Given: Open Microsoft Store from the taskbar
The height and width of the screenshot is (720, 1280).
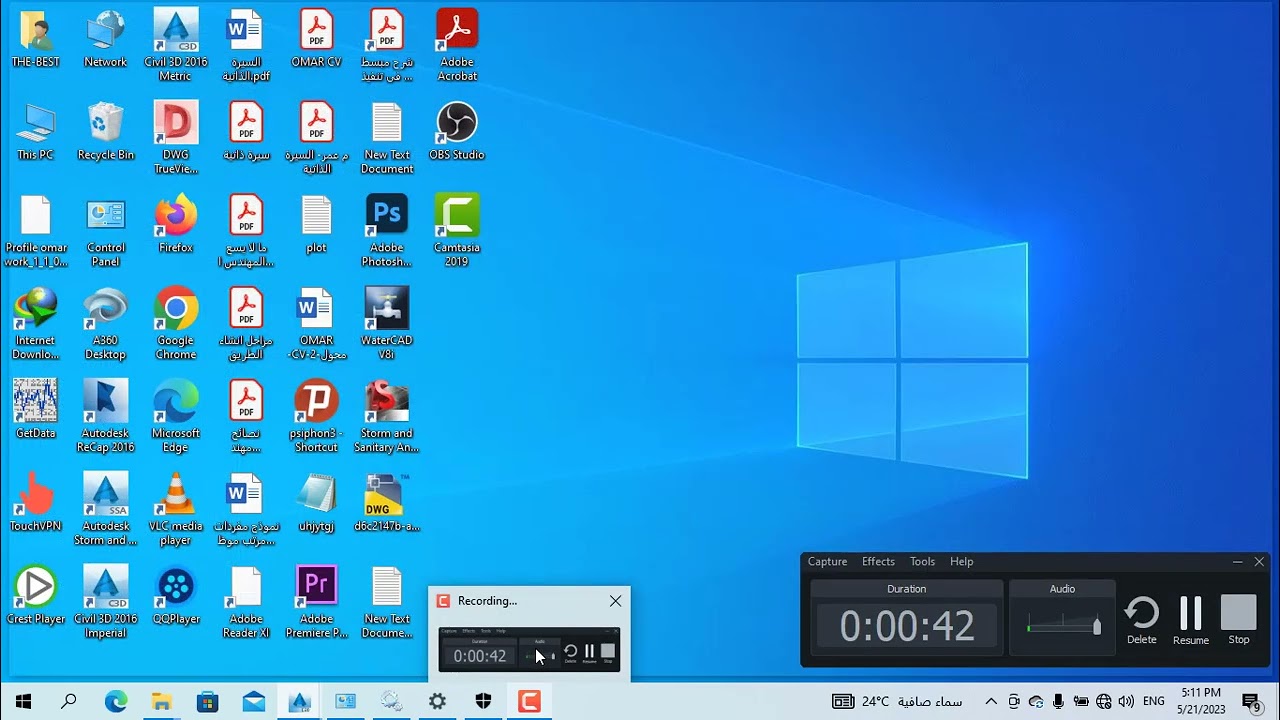Looking at the screenshot, I should (207, 702).
